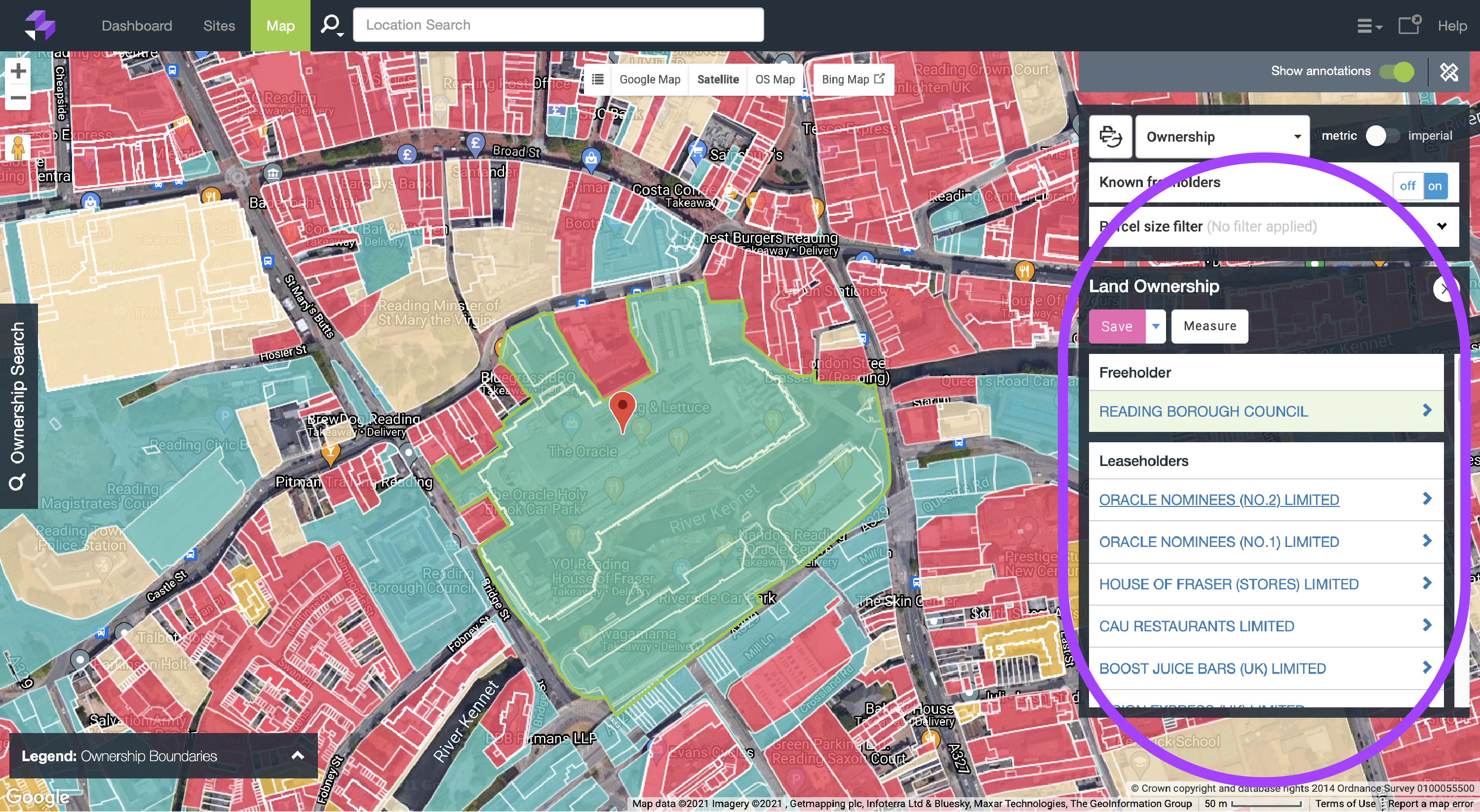Click in the Location Search field
Screen dimensions: 1480x812
pos(558,25)
